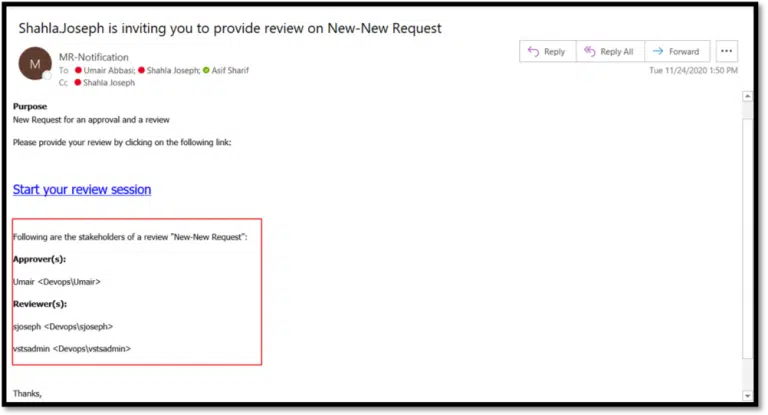
Task: Click the Reply button
Action: pyautogui.click(x=545, y=51)
